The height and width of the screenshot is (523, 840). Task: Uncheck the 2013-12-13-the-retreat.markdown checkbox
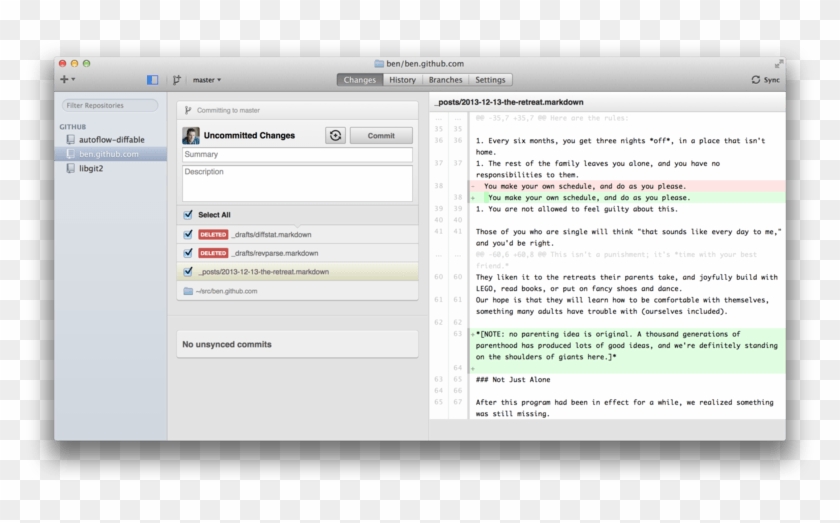tap(188, 272)
